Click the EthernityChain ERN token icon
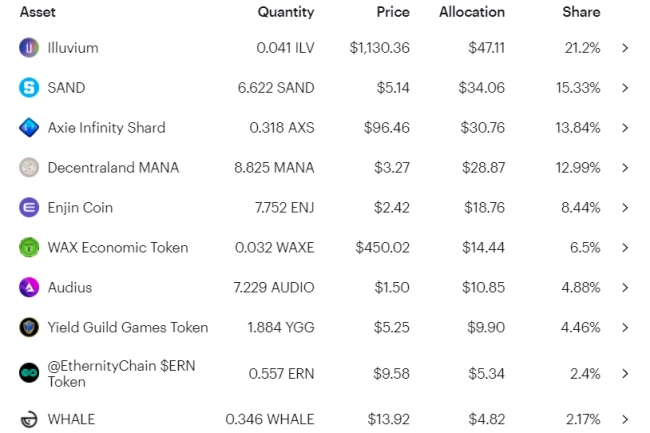This screenshot has width=650, height=433. (x=29, y=374)
